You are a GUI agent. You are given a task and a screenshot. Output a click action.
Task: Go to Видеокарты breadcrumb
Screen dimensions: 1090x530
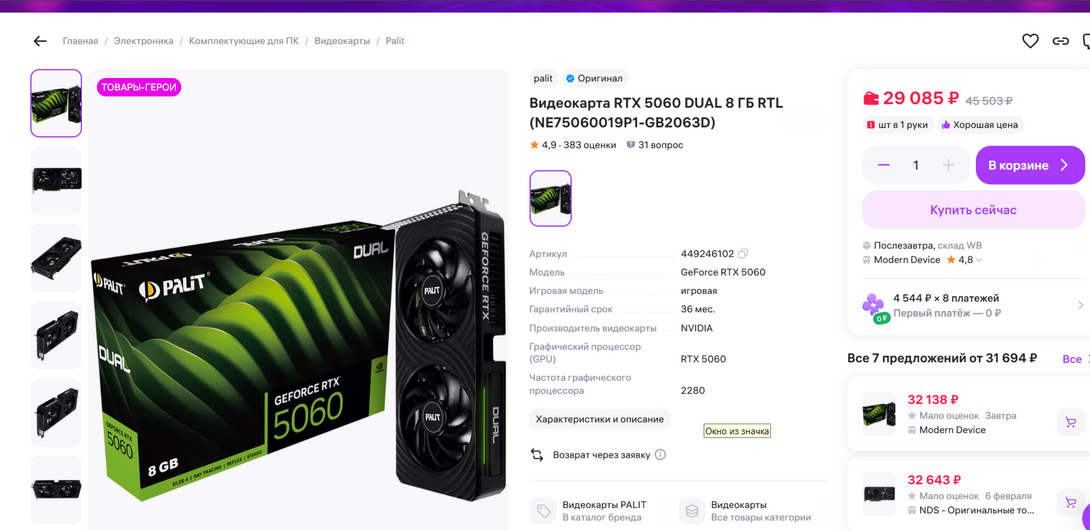tap(342, 41)
